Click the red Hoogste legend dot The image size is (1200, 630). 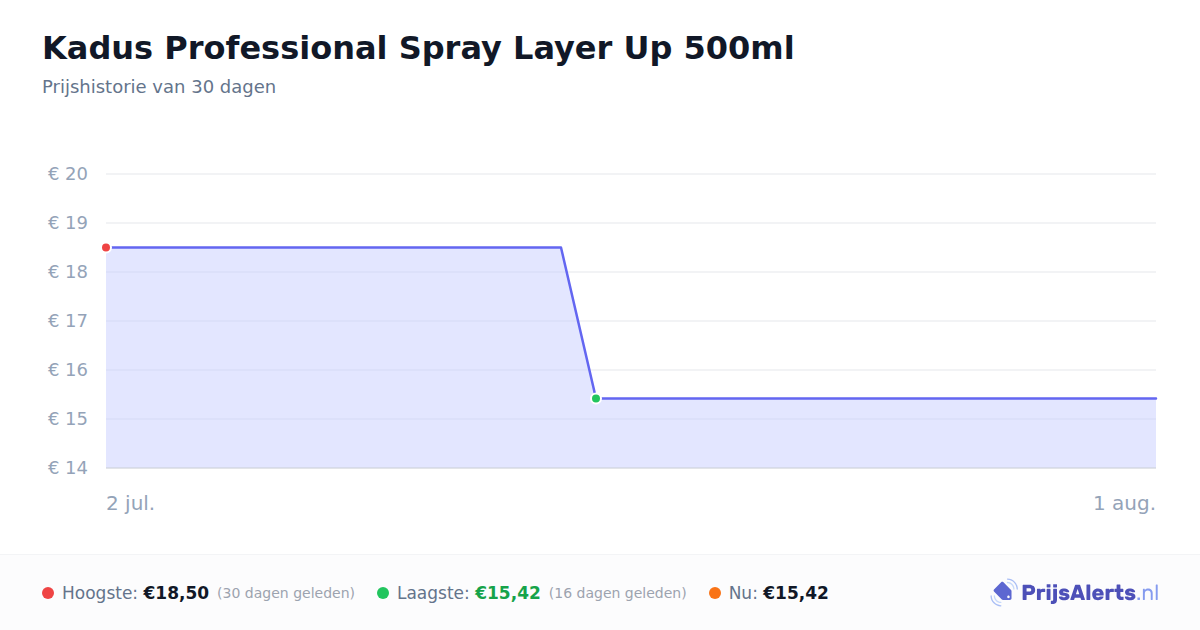[48, 593]
